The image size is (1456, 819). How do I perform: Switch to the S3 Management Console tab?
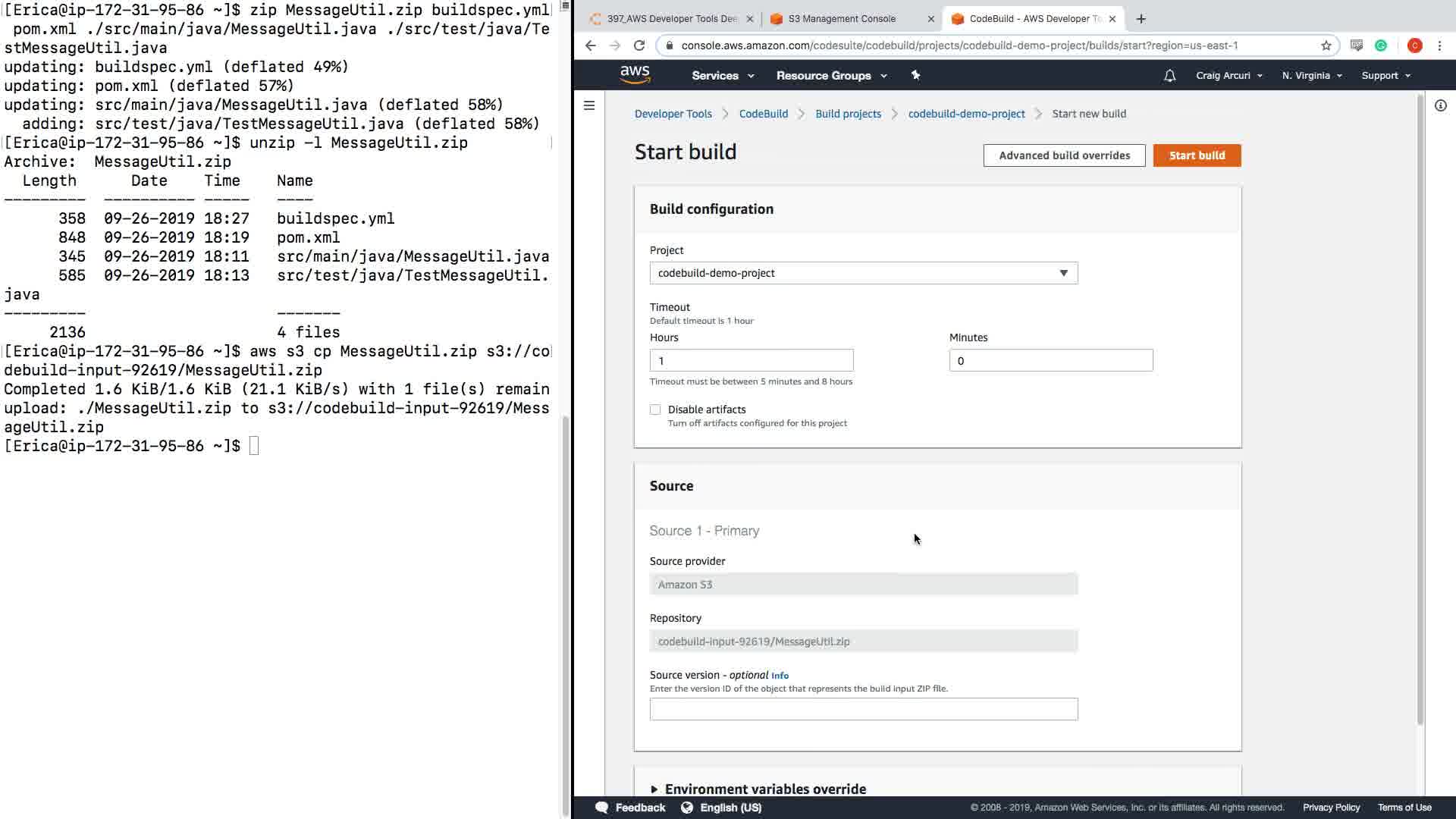842,19
